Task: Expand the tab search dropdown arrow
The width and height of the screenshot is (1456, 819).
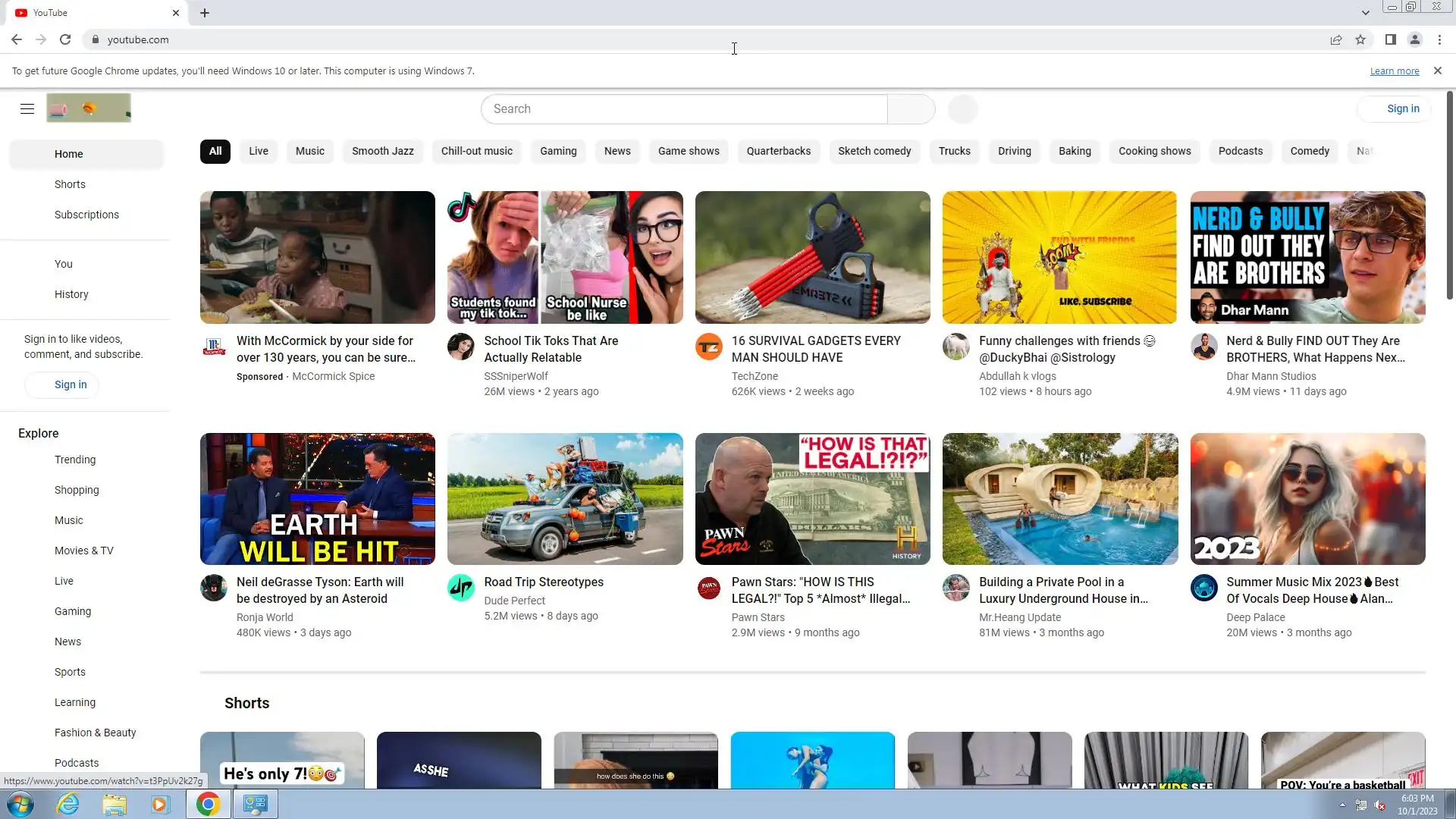Action: click(x=1365, y=13)
